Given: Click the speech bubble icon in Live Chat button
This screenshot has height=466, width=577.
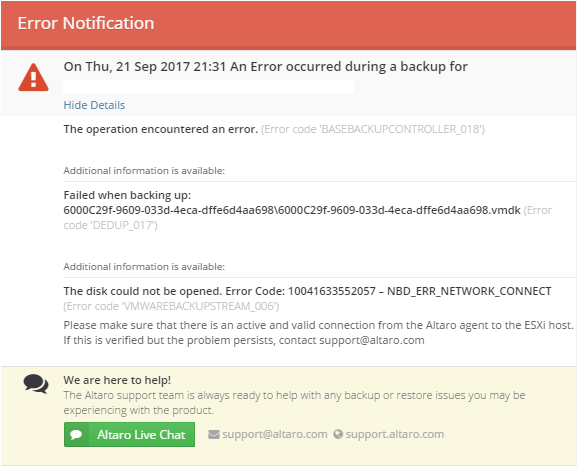Looking at the screenshot, I should [76, 435].
